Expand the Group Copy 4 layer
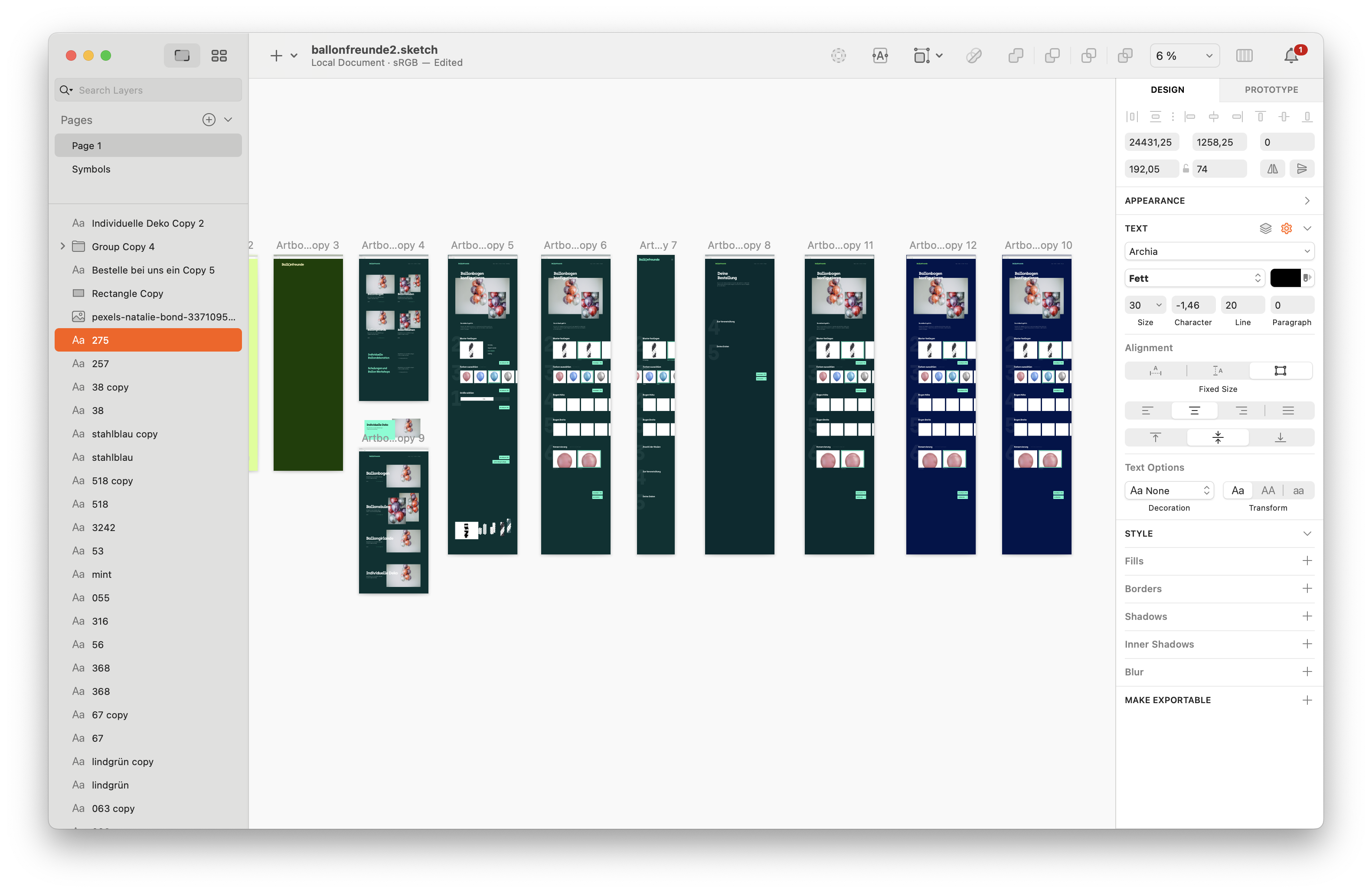 pos(63,247)
